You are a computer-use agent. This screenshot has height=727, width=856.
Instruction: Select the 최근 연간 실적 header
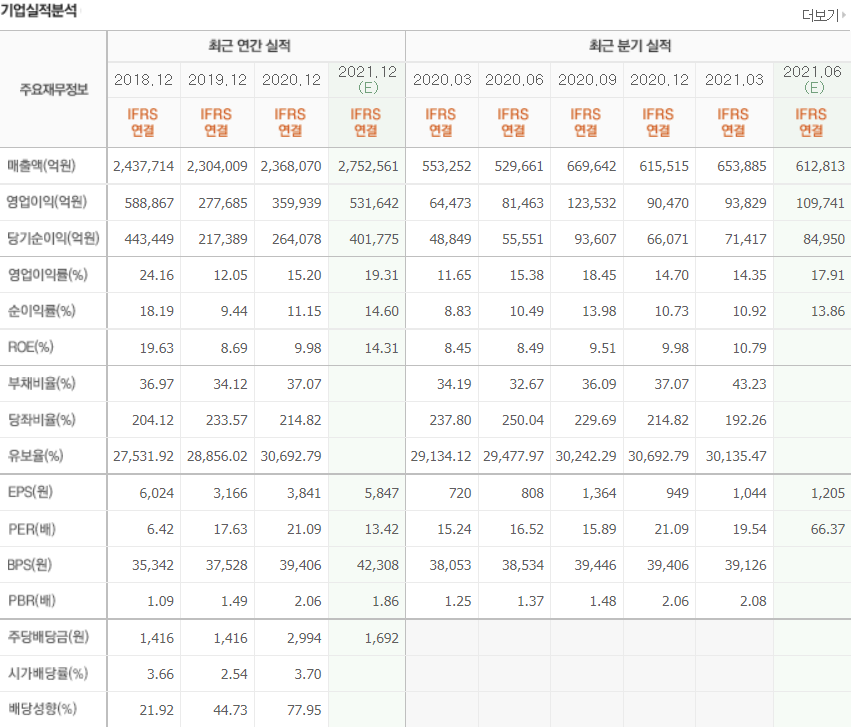tap(249, 46)
